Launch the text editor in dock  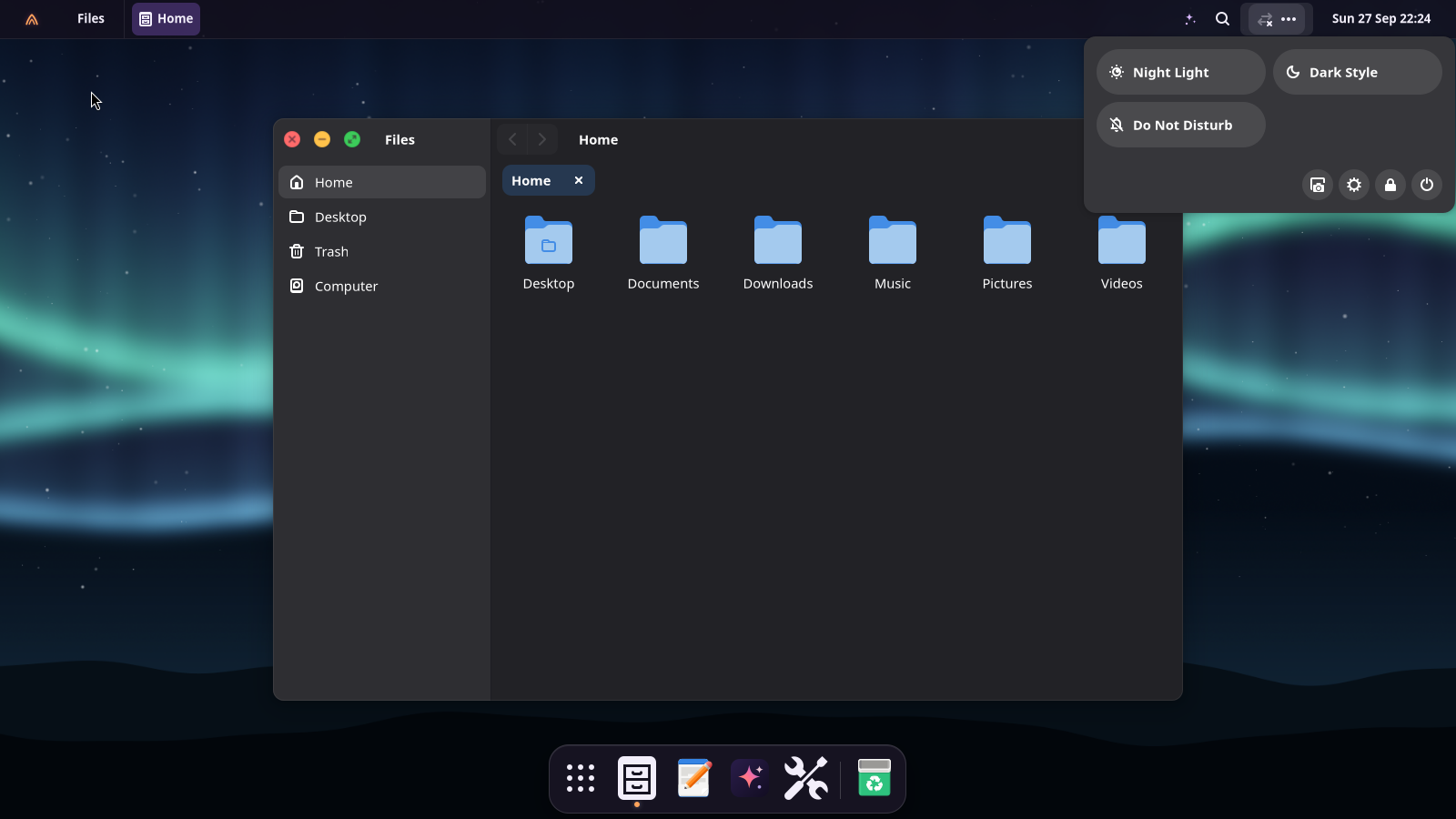pyautogui.click(x=693, y=778)
